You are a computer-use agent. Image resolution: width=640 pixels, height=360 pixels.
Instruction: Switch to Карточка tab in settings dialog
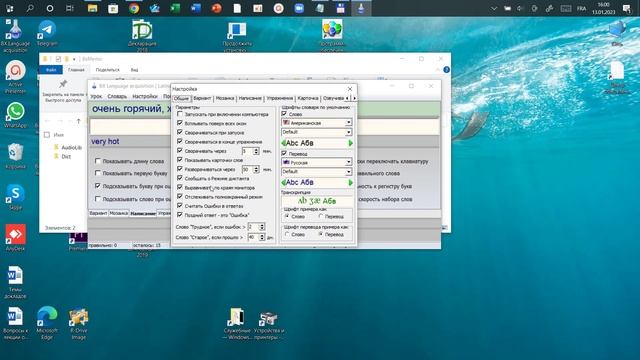pyautogui.click(x=308, y=98)
